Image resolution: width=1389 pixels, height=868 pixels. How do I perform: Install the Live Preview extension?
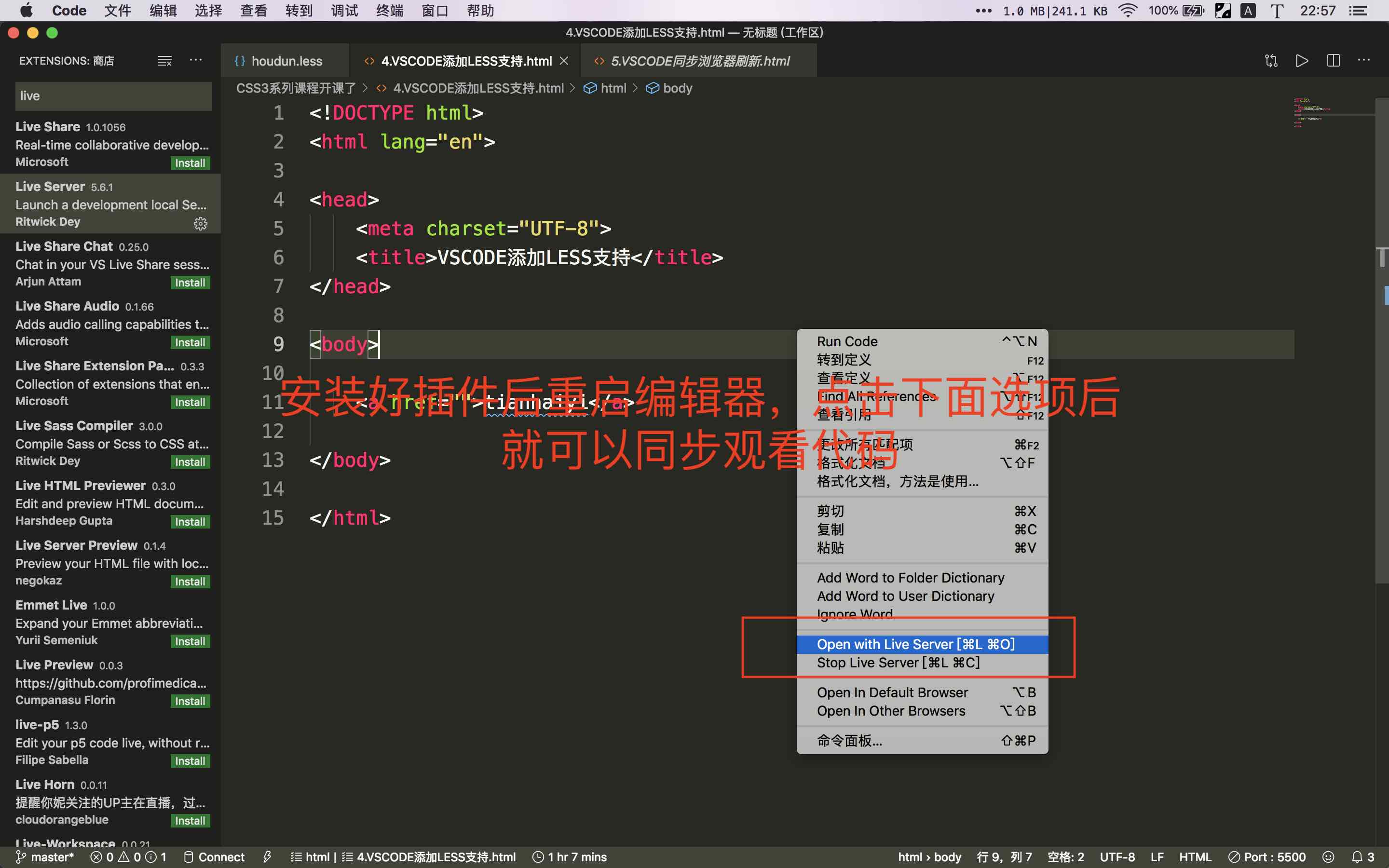(190, 701)
